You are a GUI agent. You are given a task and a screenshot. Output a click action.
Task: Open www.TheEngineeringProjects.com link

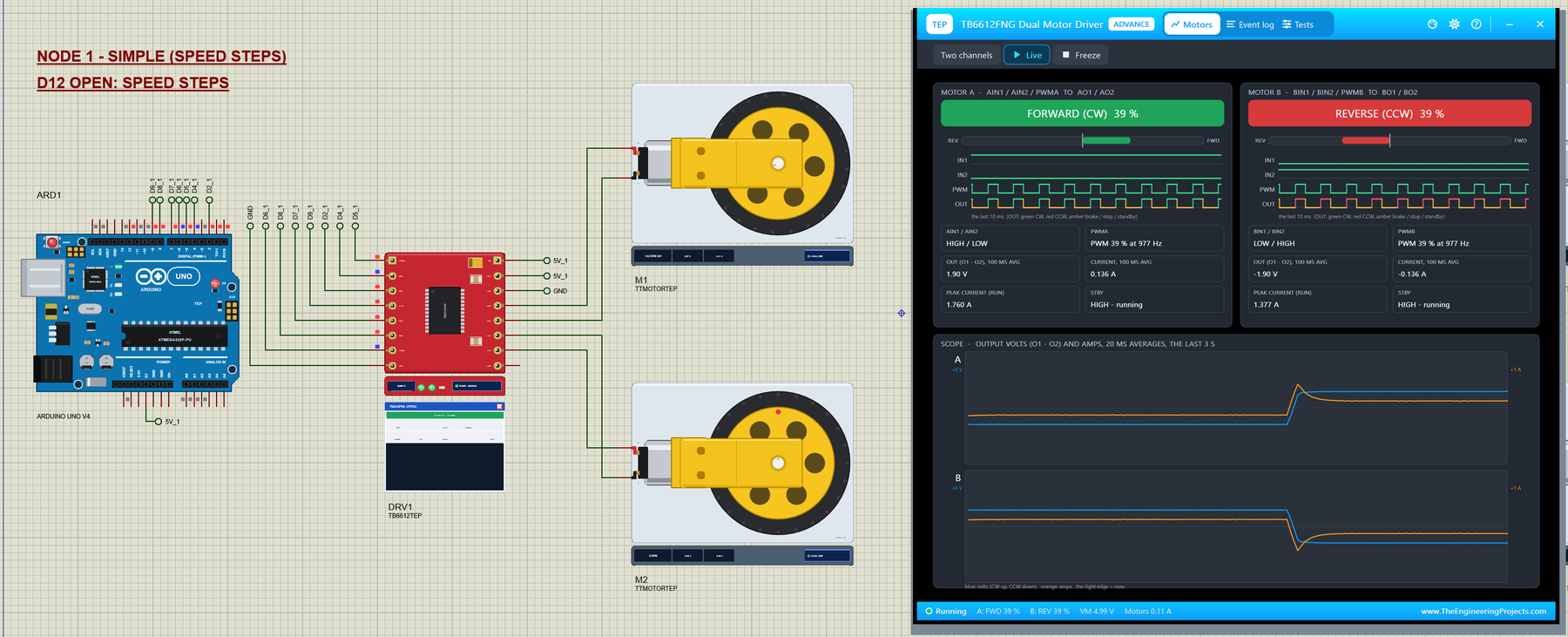click(x=1484, y=611)
